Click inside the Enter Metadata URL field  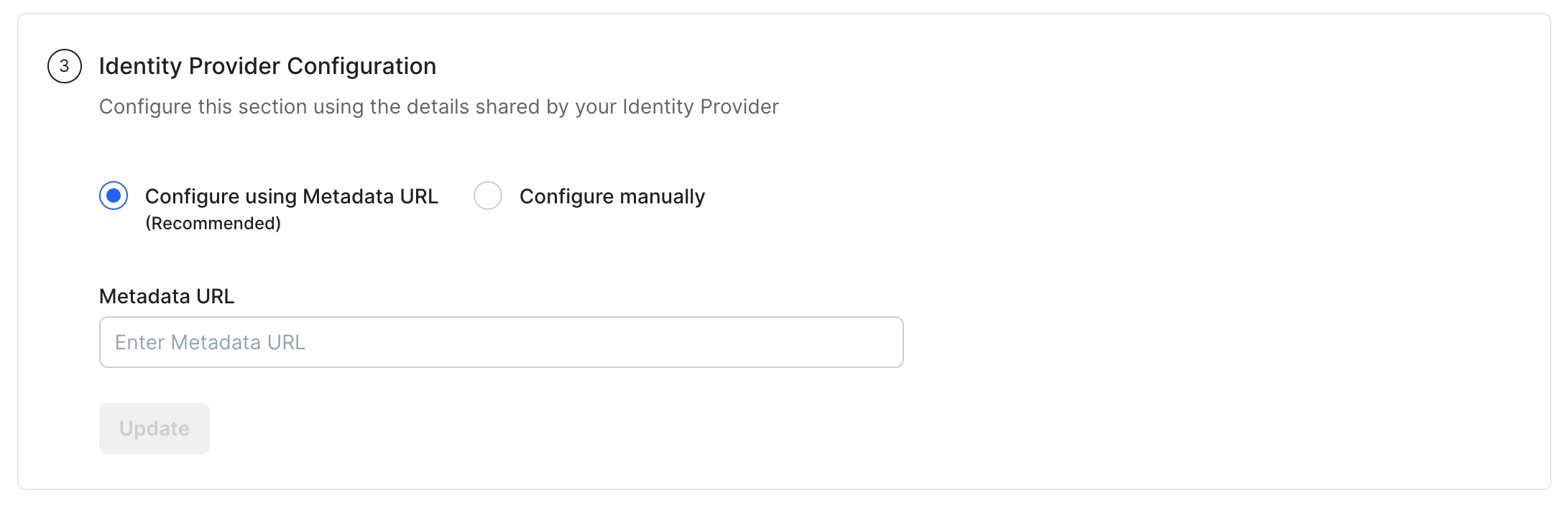point(501,341)
